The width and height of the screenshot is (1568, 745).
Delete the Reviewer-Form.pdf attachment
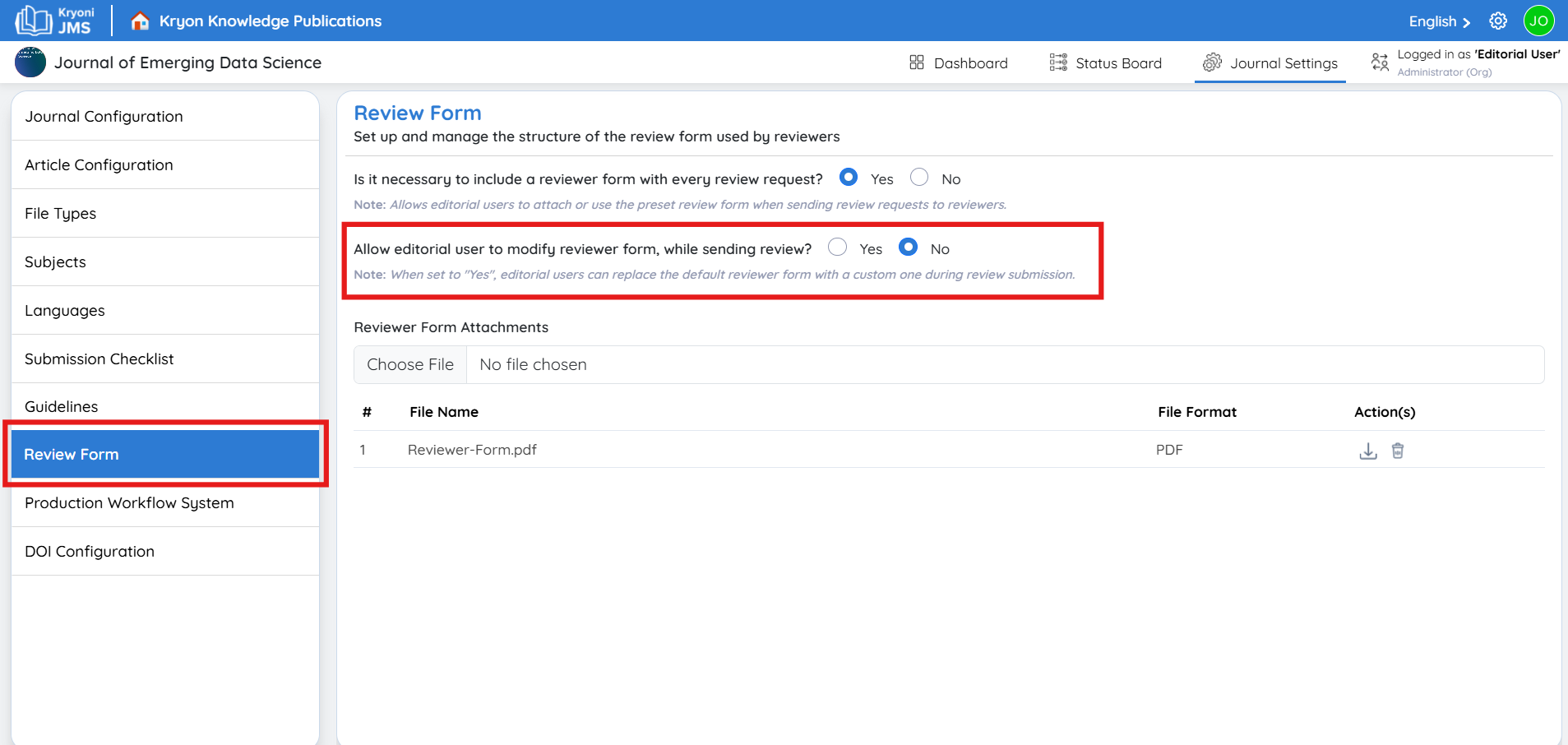click(x=1398, y=451)
